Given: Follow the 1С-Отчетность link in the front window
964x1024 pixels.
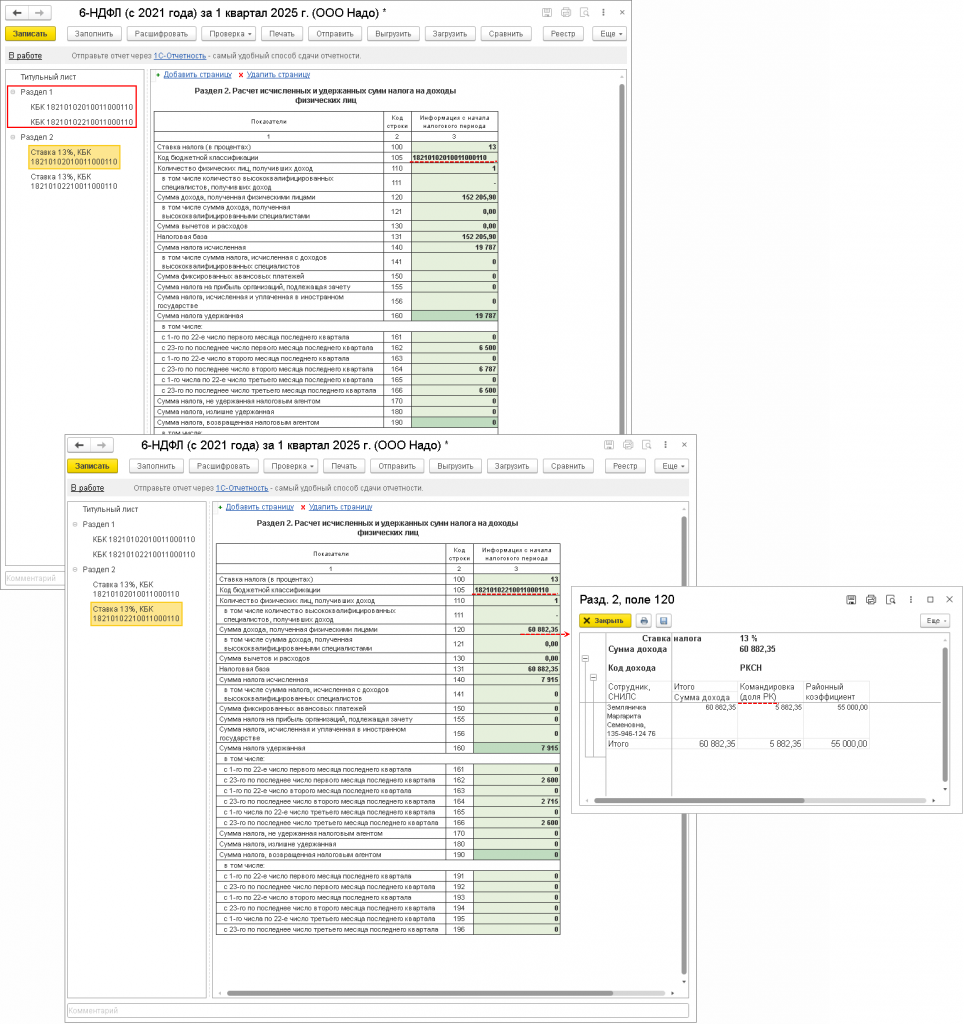Looking at the screenshot, I should [x=242, y=488].
